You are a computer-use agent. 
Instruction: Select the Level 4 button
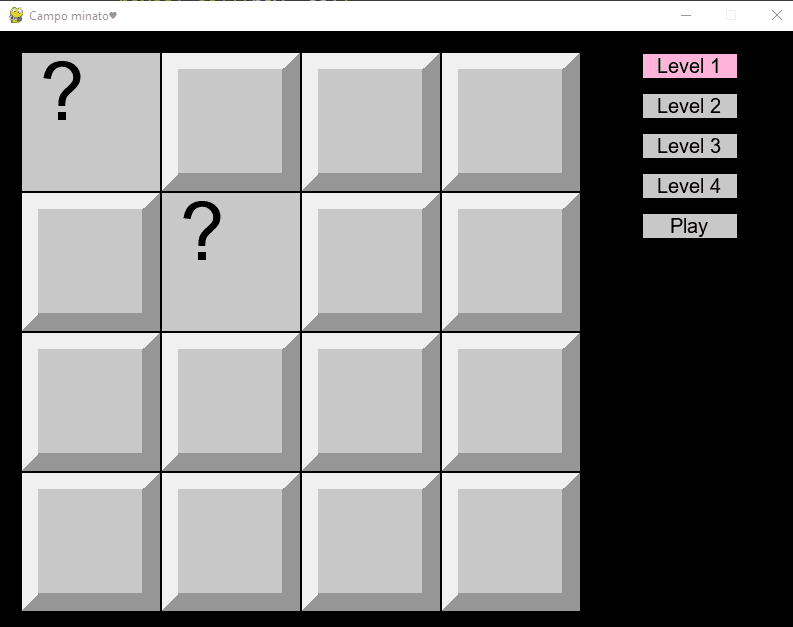(690, 186)
